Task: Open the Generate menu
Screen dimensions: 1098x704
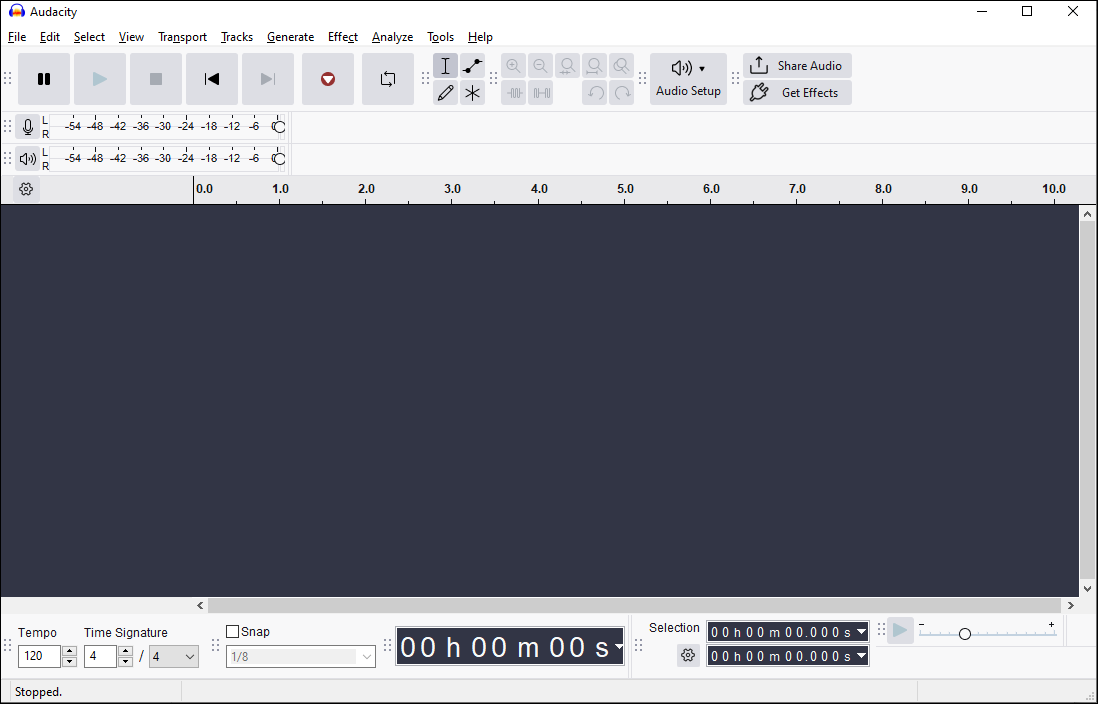Action: point(290,37)
